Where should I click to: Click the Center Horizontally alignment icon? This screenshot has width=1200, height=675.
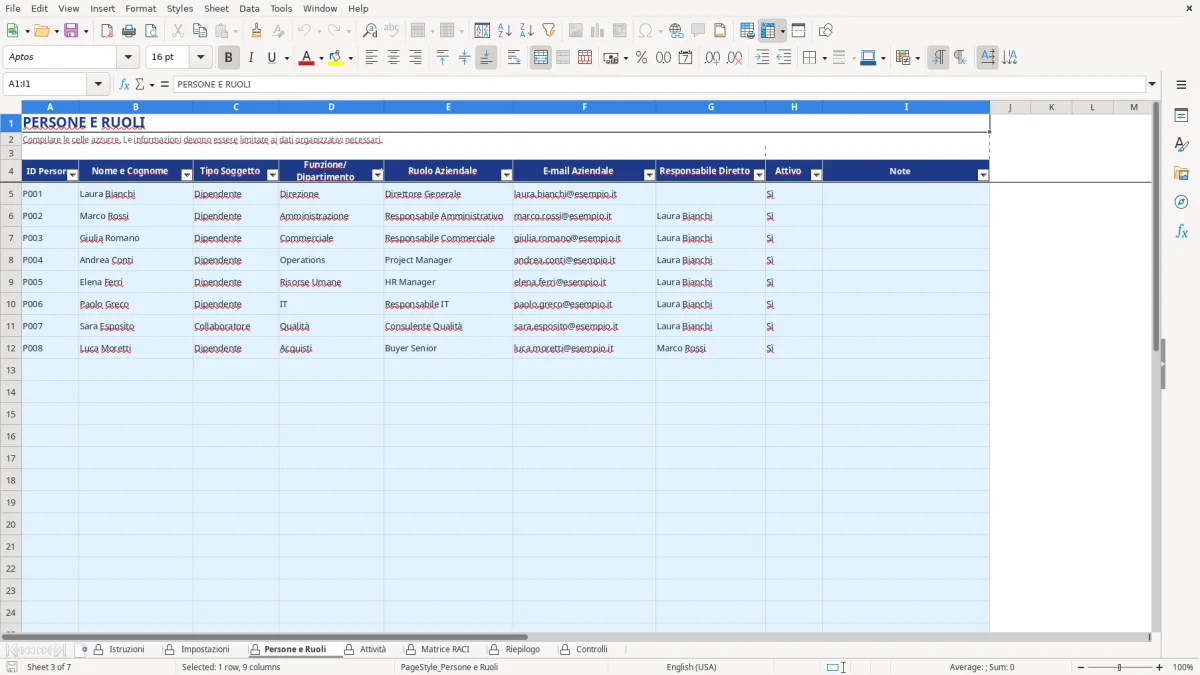coord(393,58)
